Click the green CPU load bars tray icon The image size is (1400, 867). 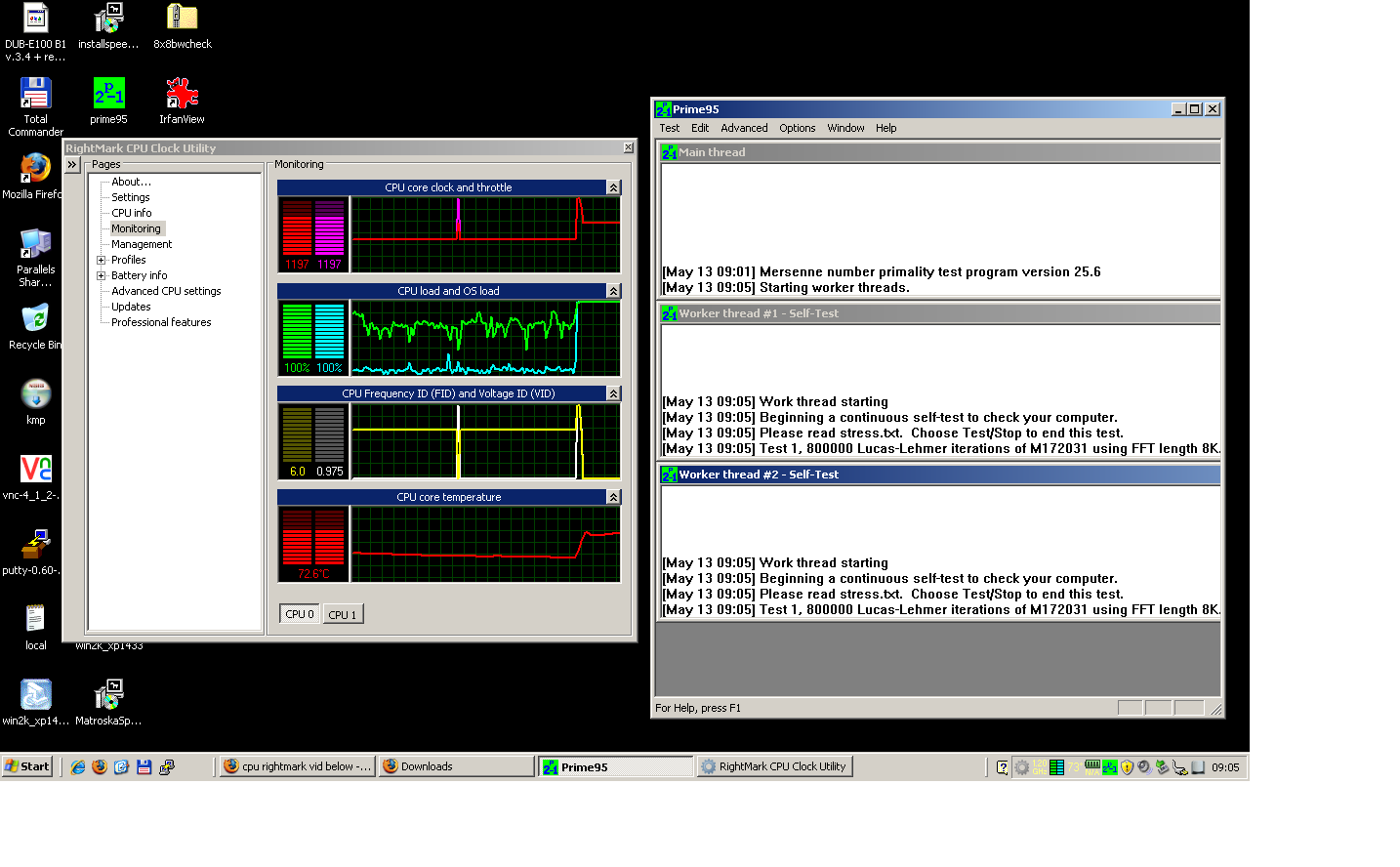1056,767
